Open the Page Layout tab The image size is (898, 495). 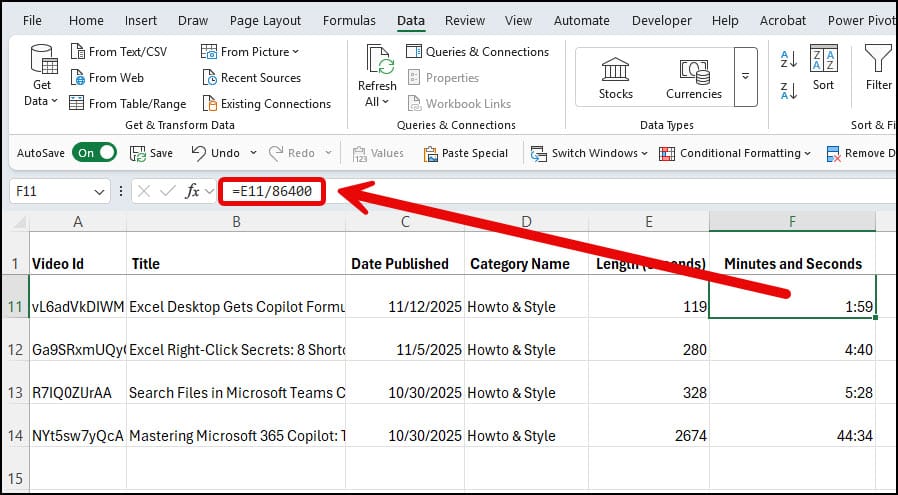tap(265, 20)
